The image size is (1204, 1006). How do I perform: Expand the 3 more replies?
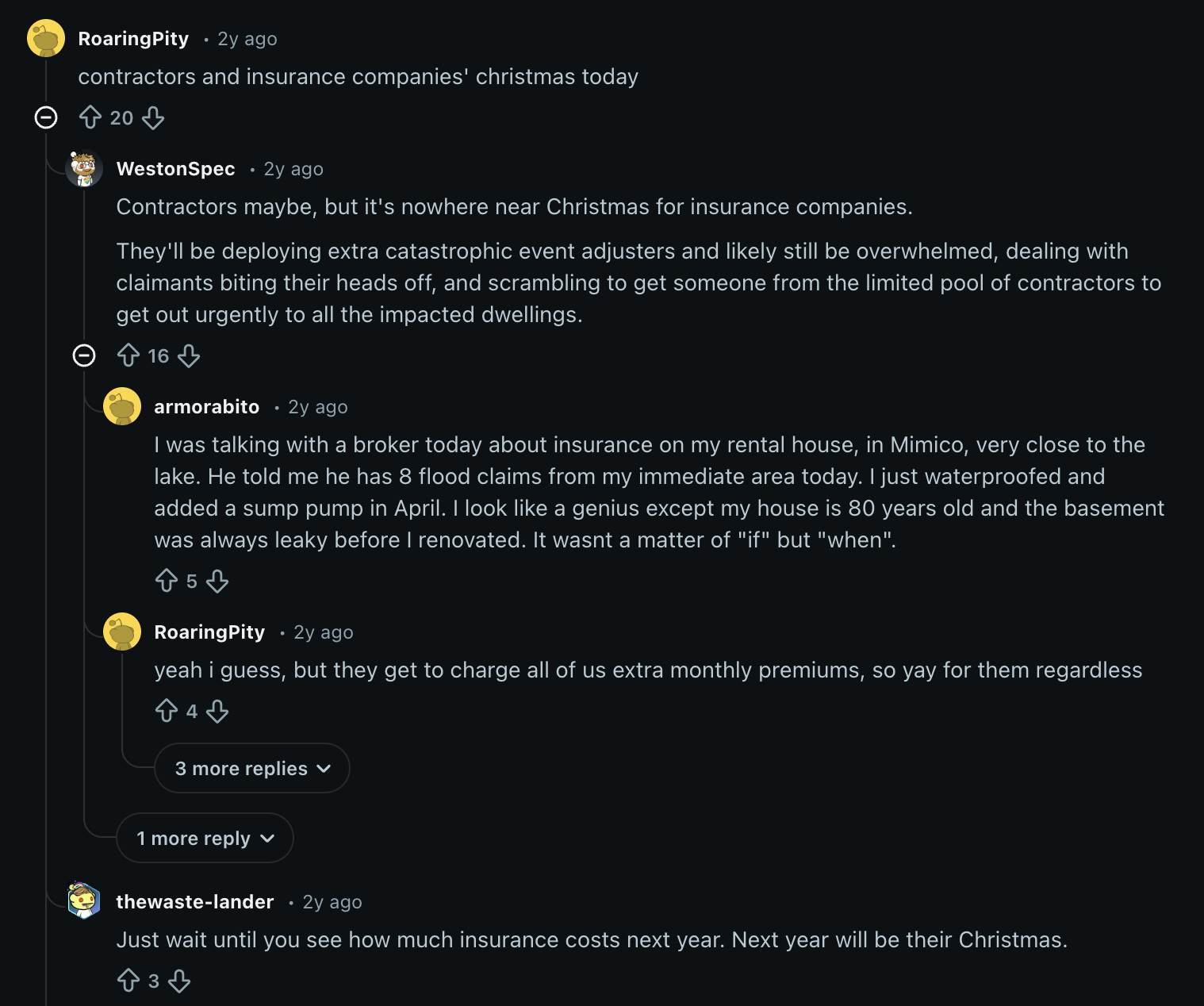(x=252, y=768)
